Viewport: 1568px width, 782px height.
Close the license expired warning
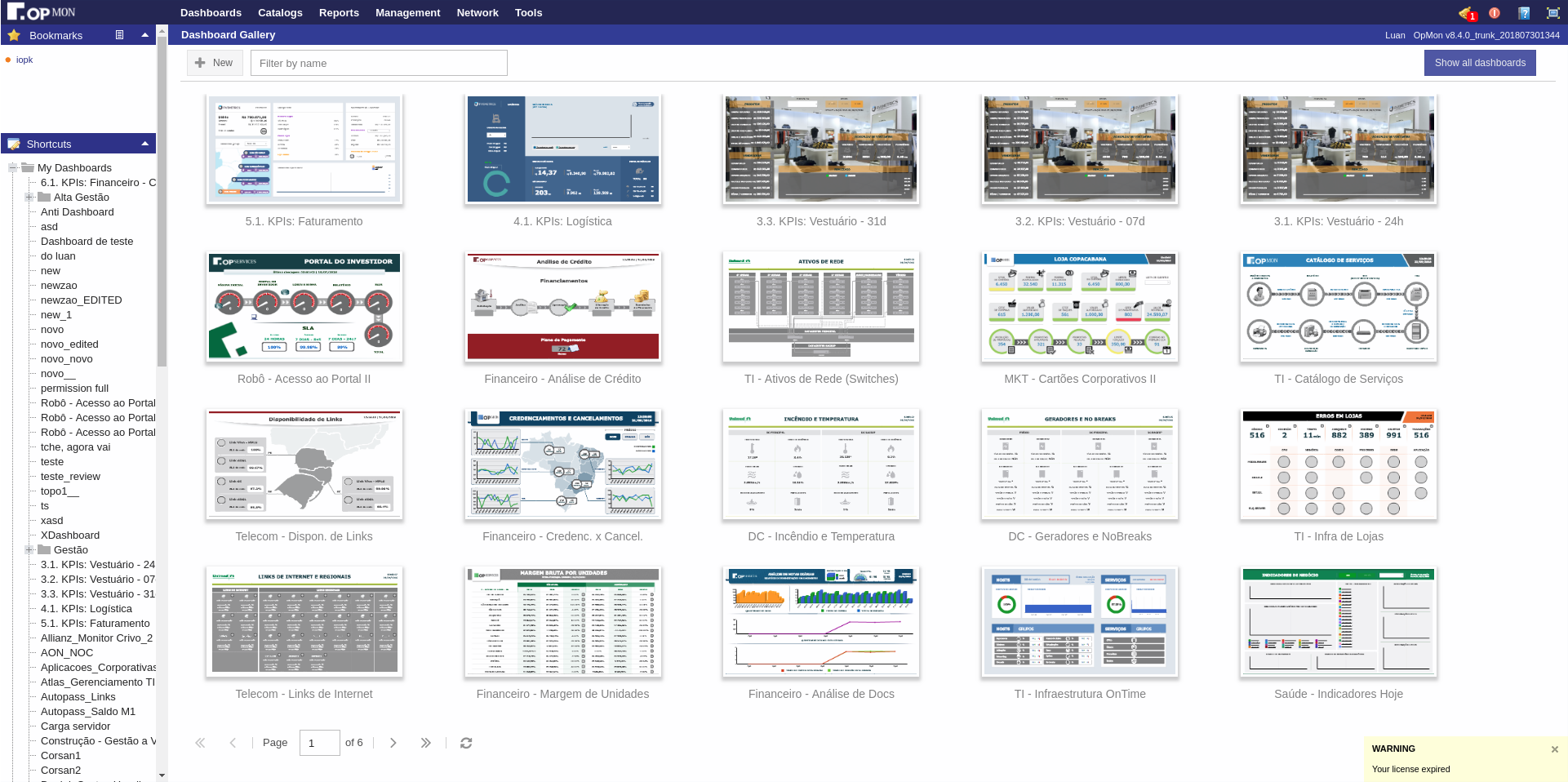click(x=1554, y=749)
